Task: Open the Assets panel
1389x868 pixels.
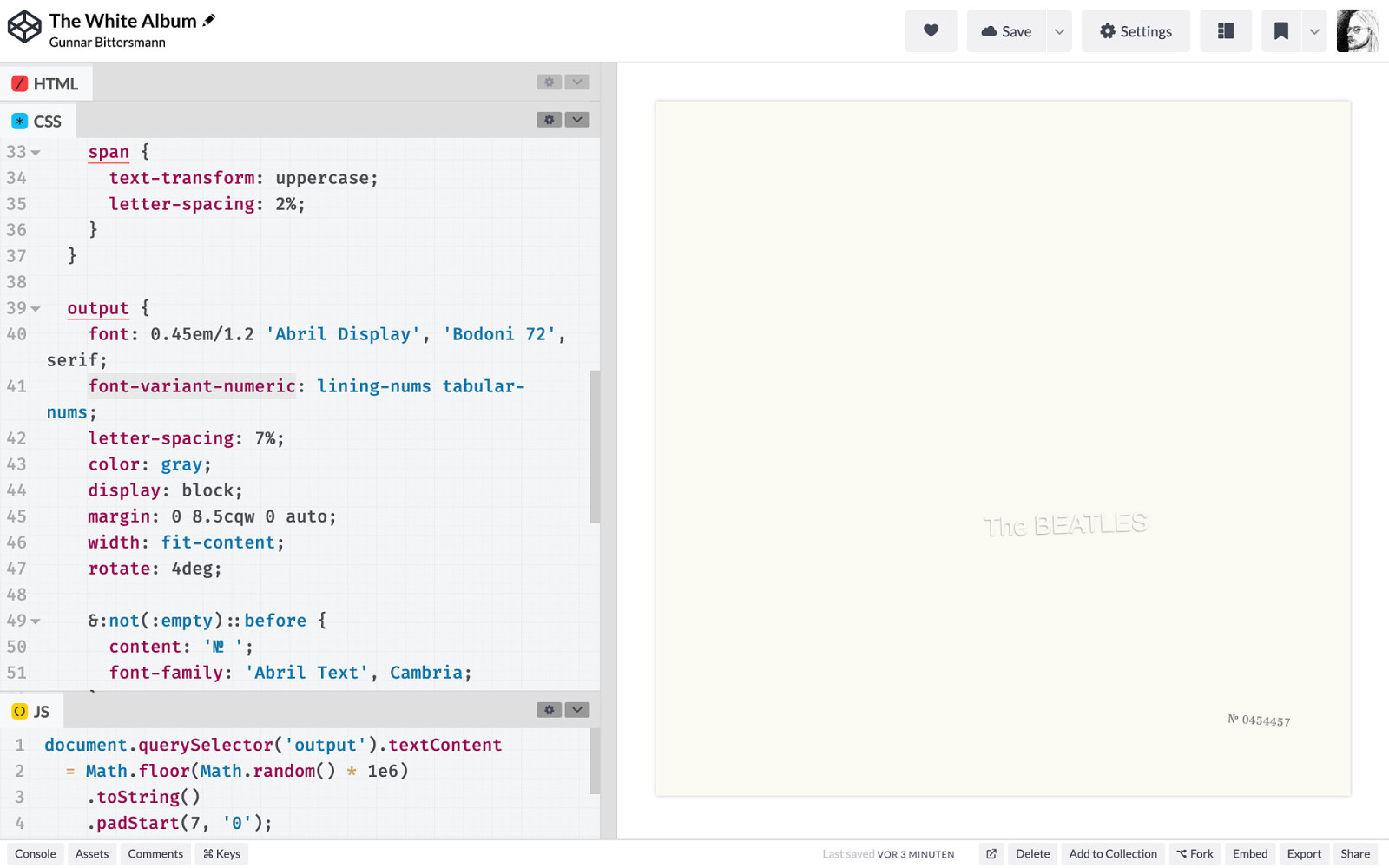Action: pos(92,854)
